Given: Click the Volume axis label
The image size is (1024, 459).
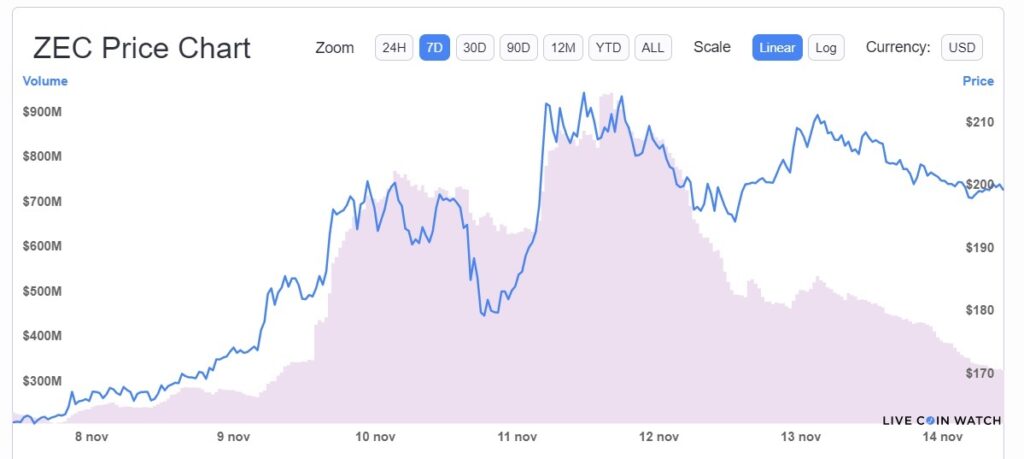Looking at the screenshot, I should point(45,81).
